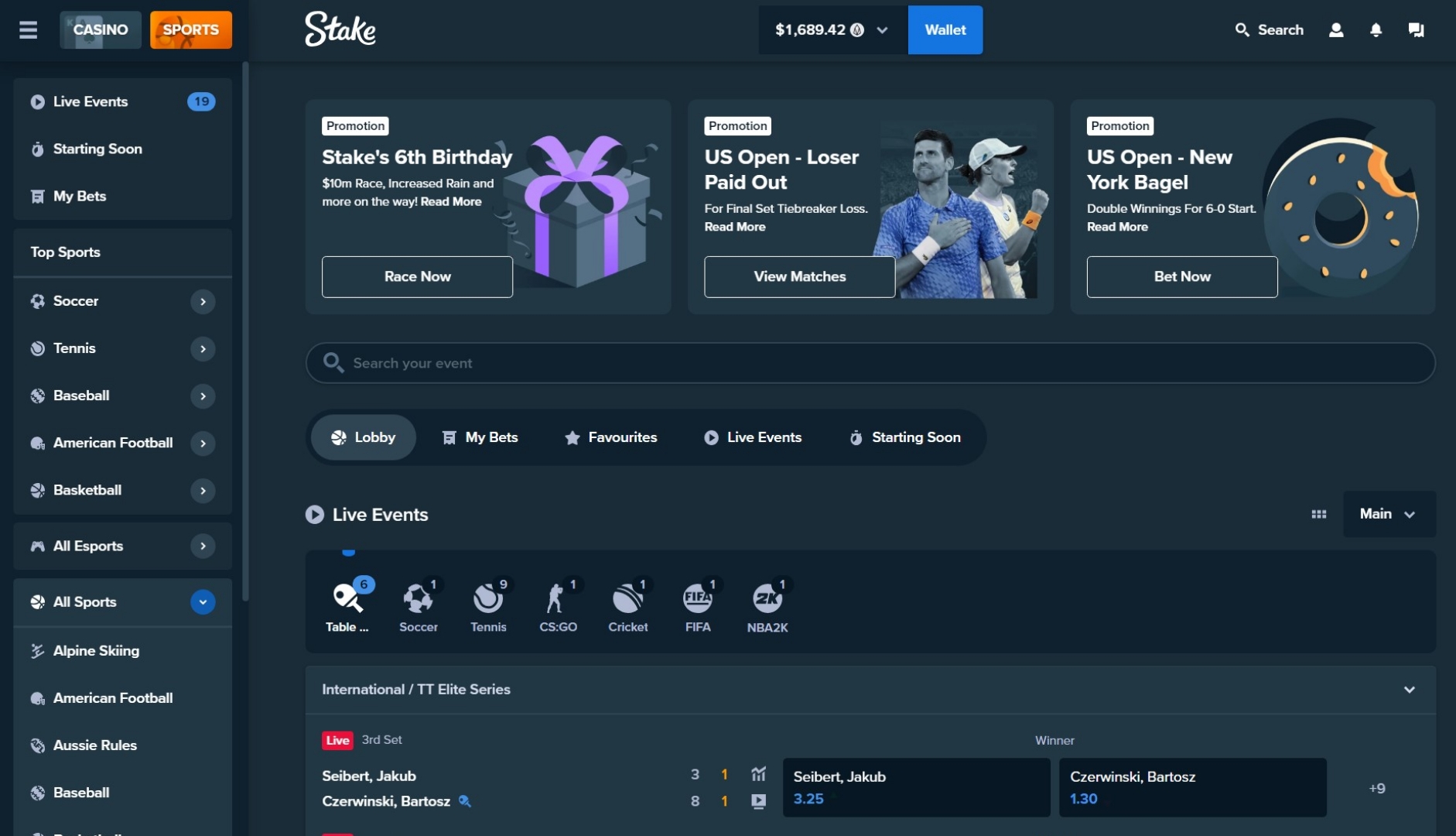Open the Main market dropdown
This screenshot has height=836, width=1456.
(1389, 514)
